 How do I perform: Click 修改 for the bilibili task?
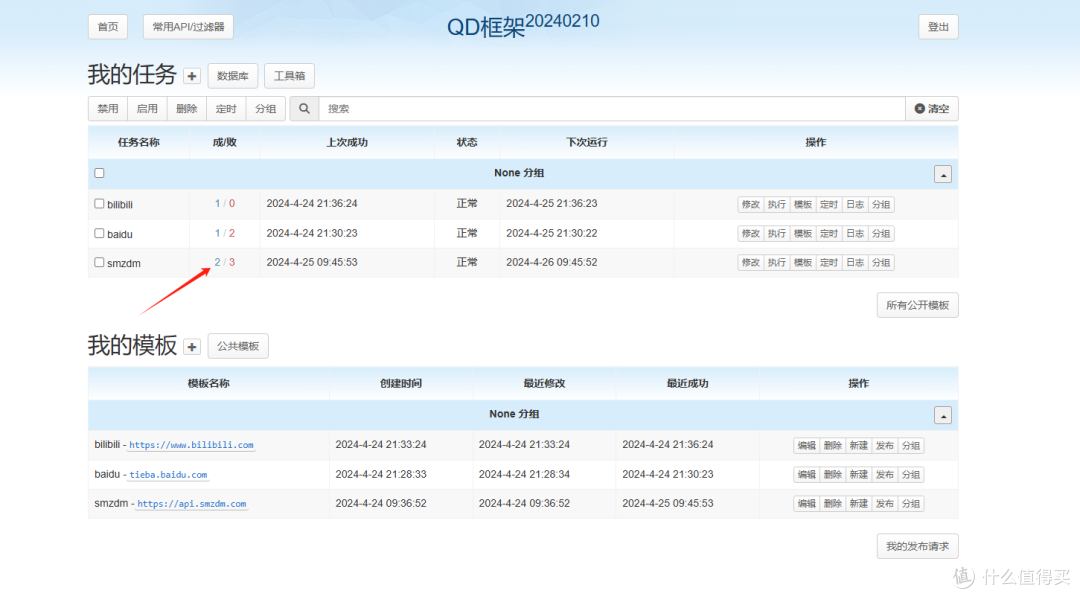pyautogui.click(x=750, y=204)
